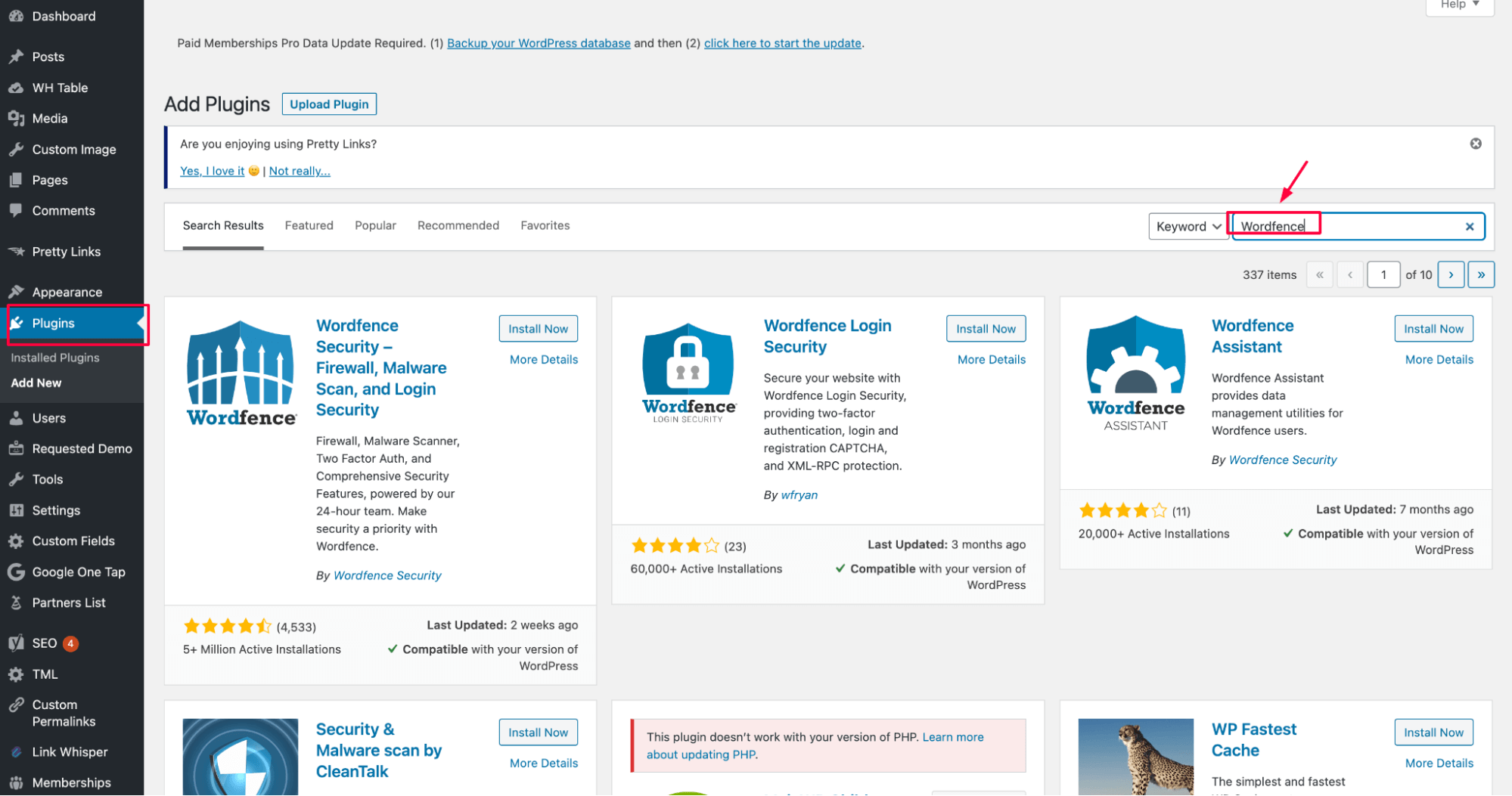
Task: Install WP Fastest Cache plugin
Action: (x=1433, y=732)
